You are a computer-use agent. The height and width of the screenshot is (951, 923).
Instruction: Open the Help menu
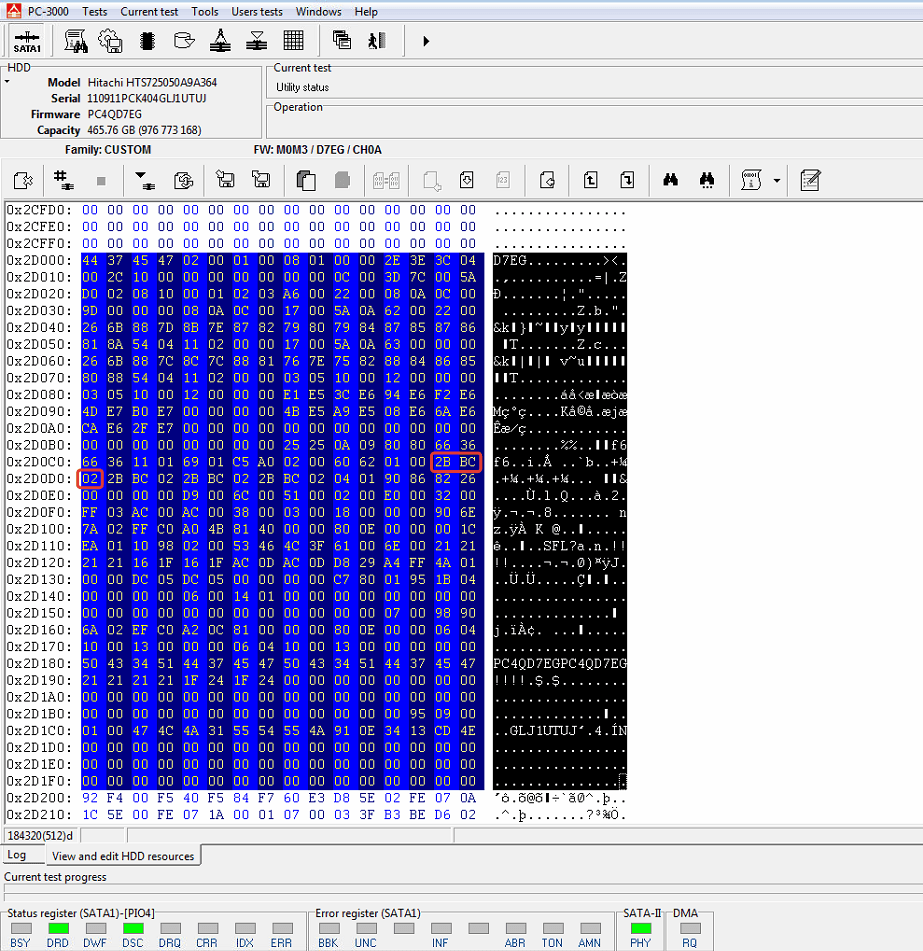coord(366,12)
